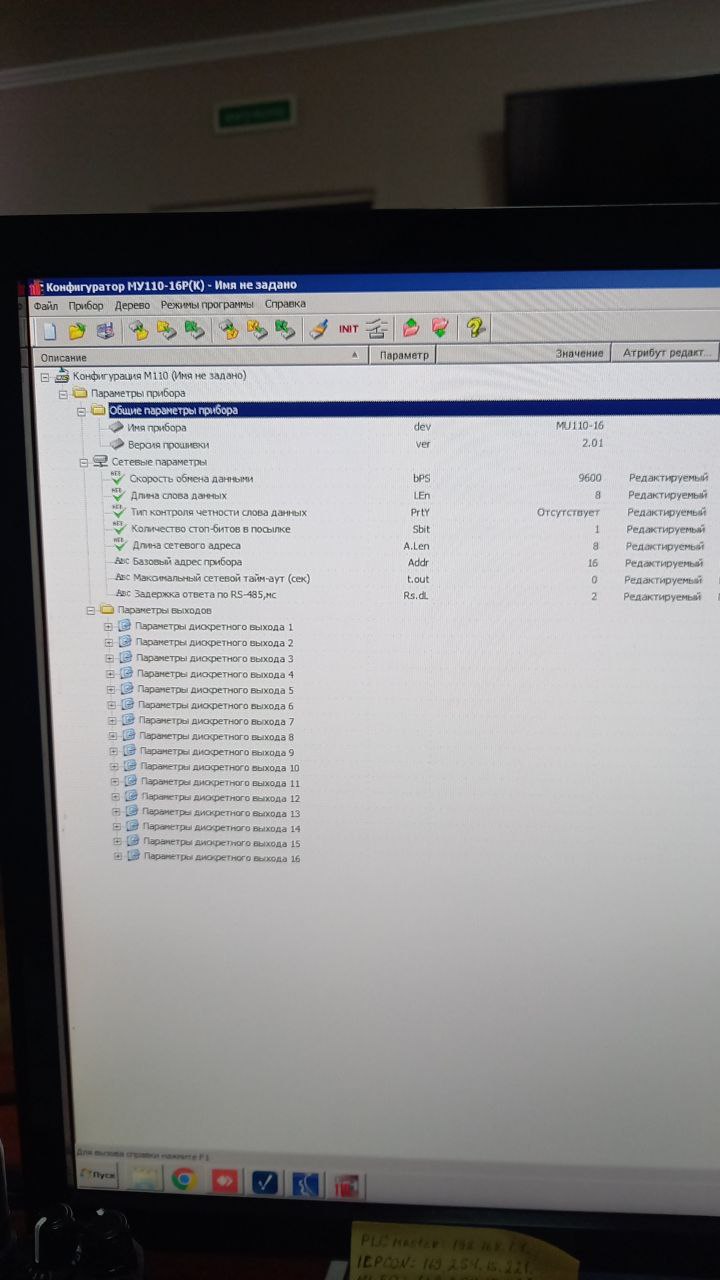
Task: Select Задержка ответа по RS-485 row
Action: pyautogui.click(x=204, y=595)
